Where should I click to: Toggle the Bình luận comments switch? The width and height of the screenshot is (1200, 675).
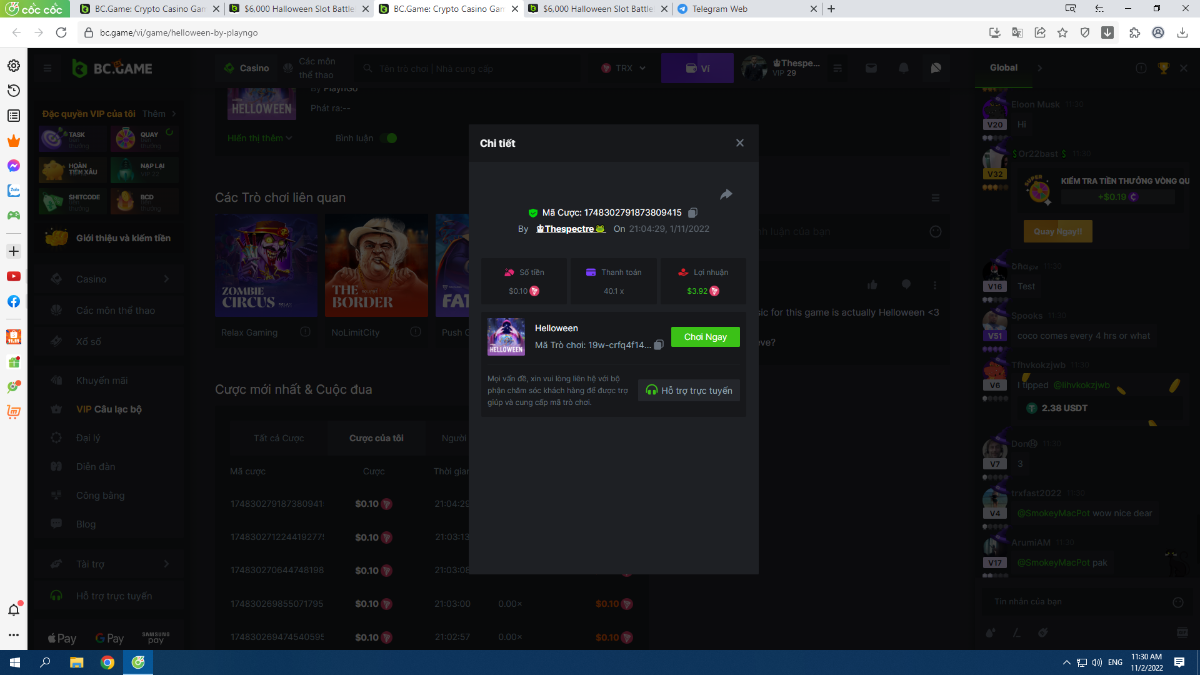coord(387,138)
